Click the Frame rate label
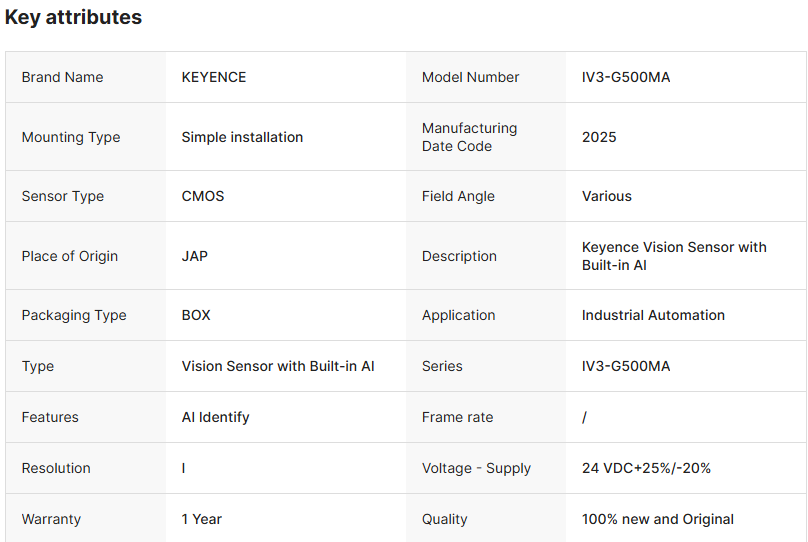This screenshot has width=808, height=542. point(457,417)
